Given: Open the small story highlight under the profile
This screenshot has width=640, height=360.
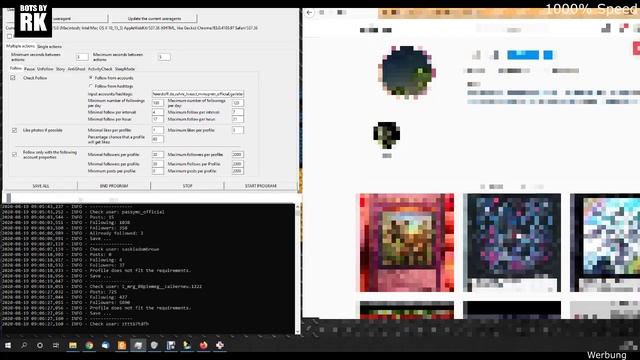Looking at the screenshot, I should 387,135.
